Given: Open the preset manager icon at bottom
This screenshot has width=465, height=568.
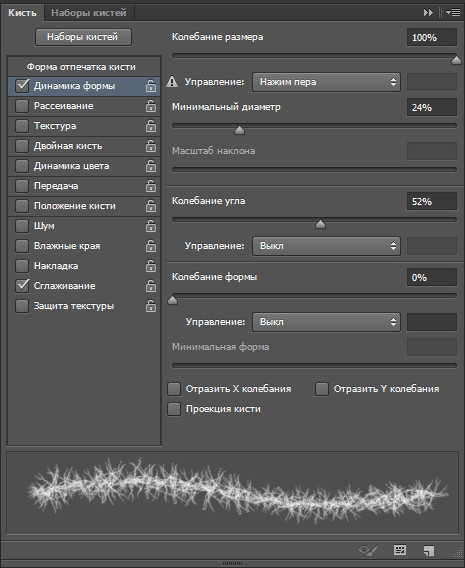Looking at the screenshot, I should click(x=400, y=550).
